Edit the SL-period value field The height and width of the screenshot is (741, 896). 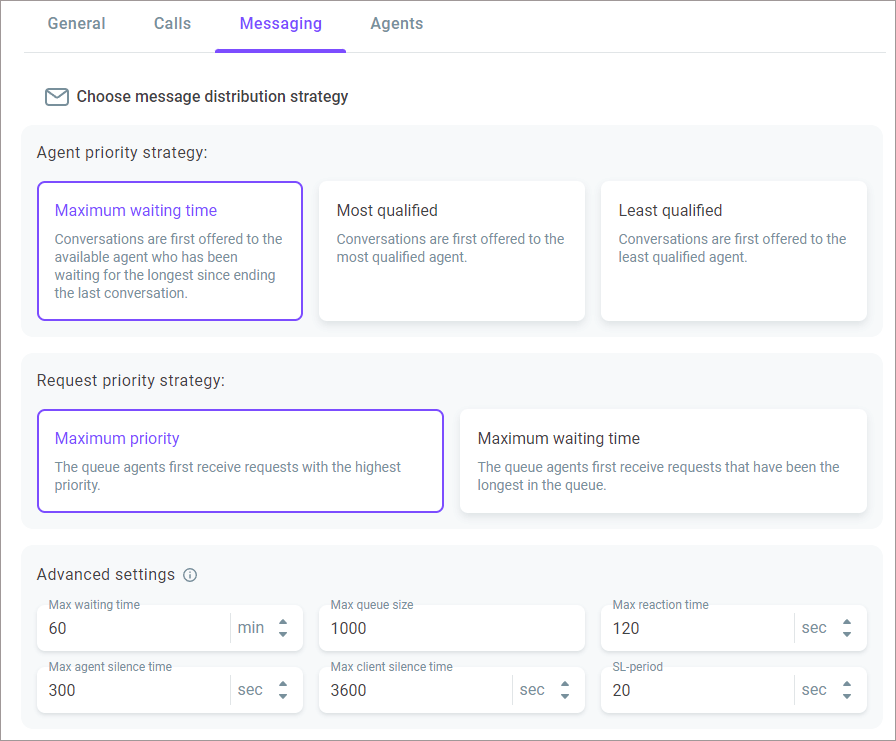tap(697, 690)
